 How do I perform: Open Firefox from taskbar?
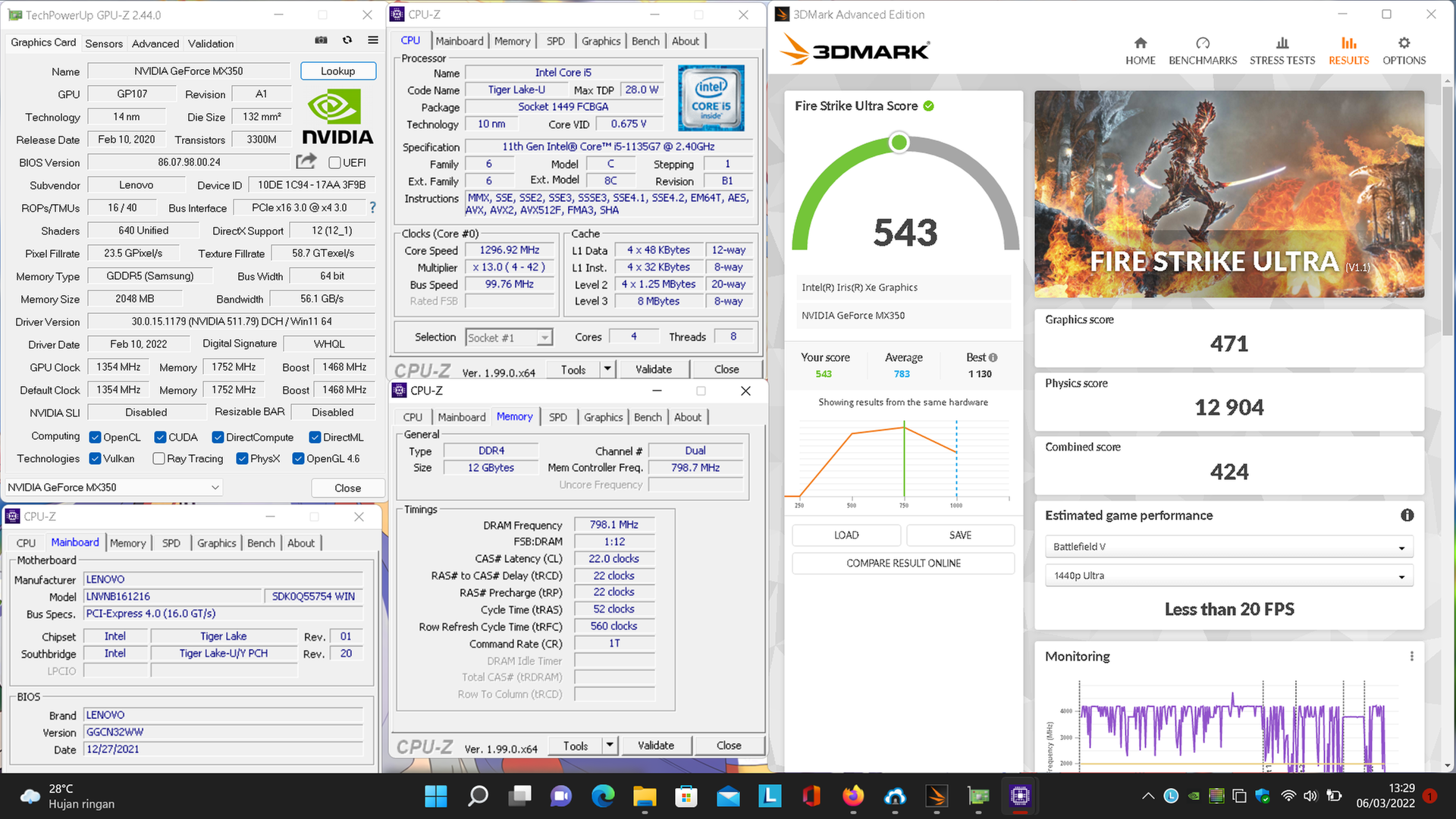[853, 796]
